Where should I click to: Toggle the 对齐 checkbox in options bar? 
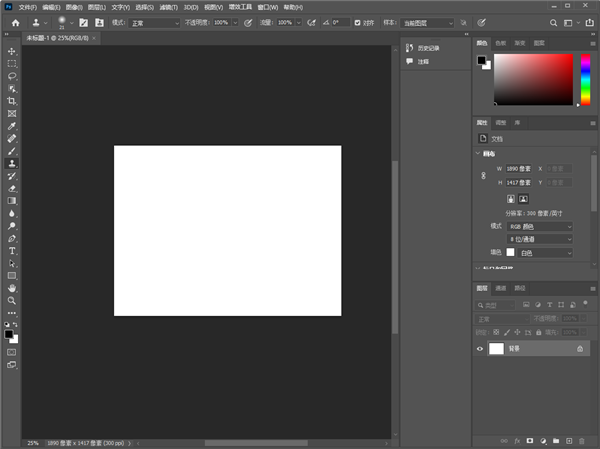358,21
